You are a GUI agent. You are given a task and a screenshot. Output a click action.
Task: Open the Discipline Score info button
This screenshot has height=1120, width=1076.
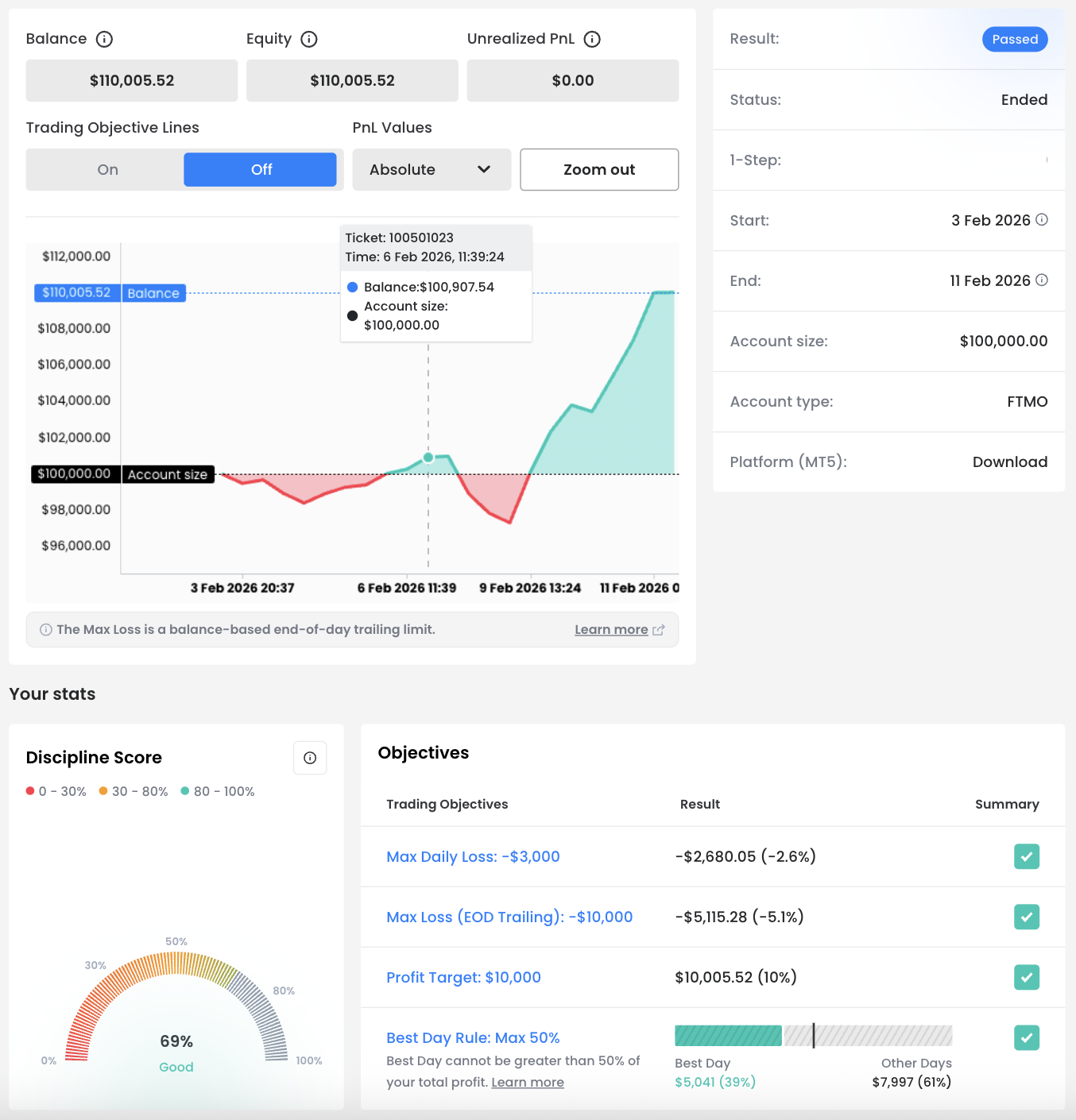[x=310, y=758]
